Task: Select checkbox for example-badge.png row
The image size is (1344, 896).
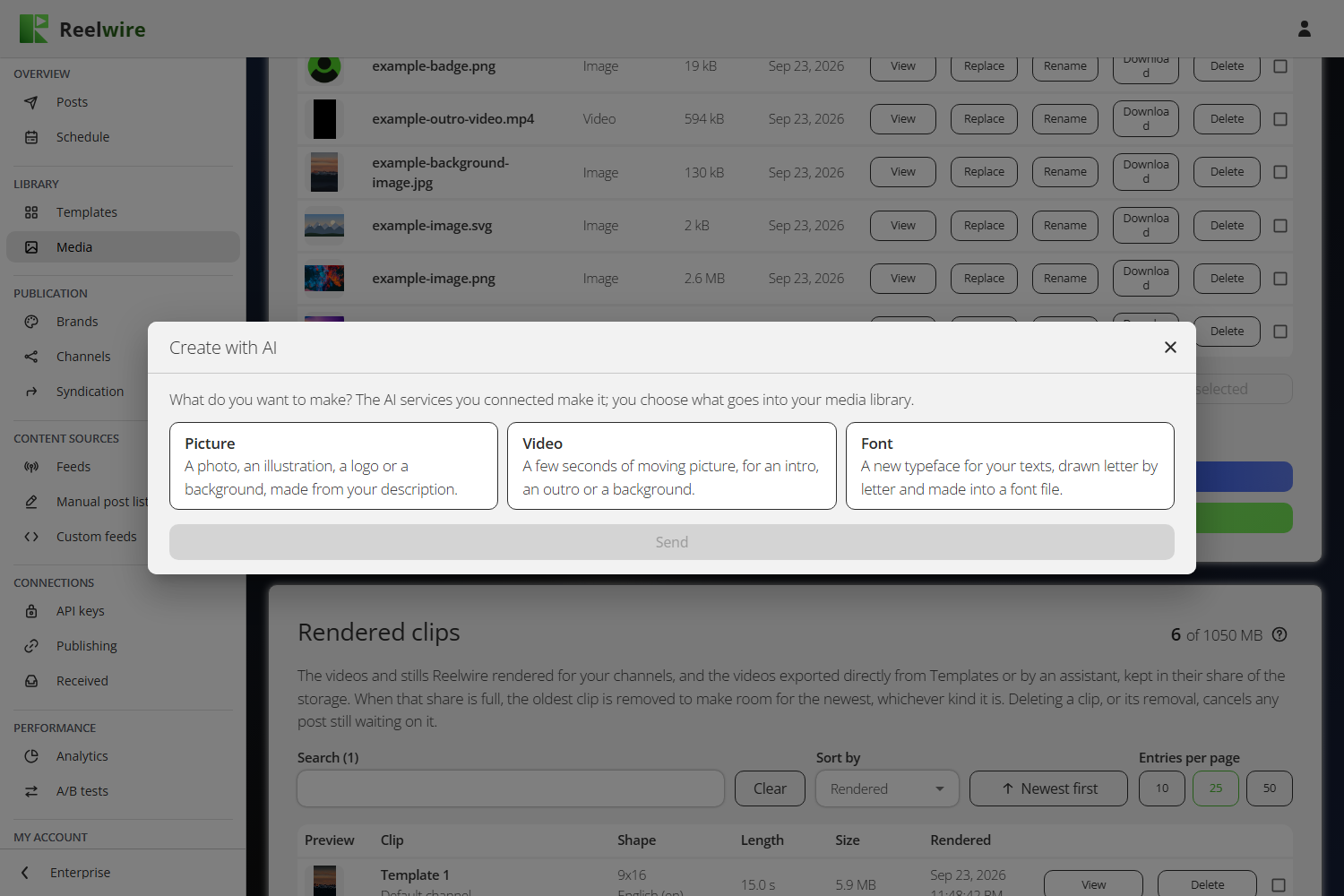Action: point(1280,66)
